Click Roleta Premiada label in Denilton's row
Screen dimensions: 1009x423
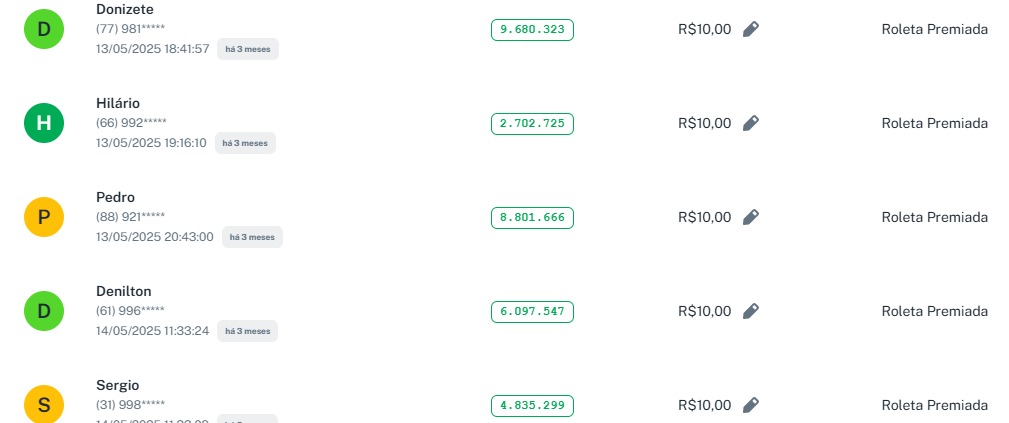[934, 311]
